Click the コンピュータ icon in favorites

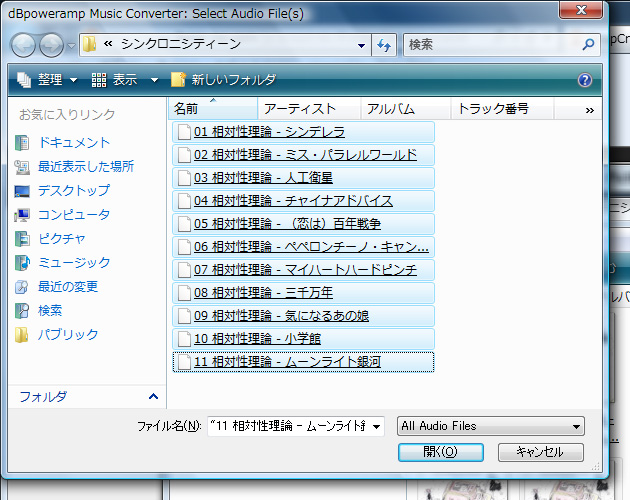point(22,215)
